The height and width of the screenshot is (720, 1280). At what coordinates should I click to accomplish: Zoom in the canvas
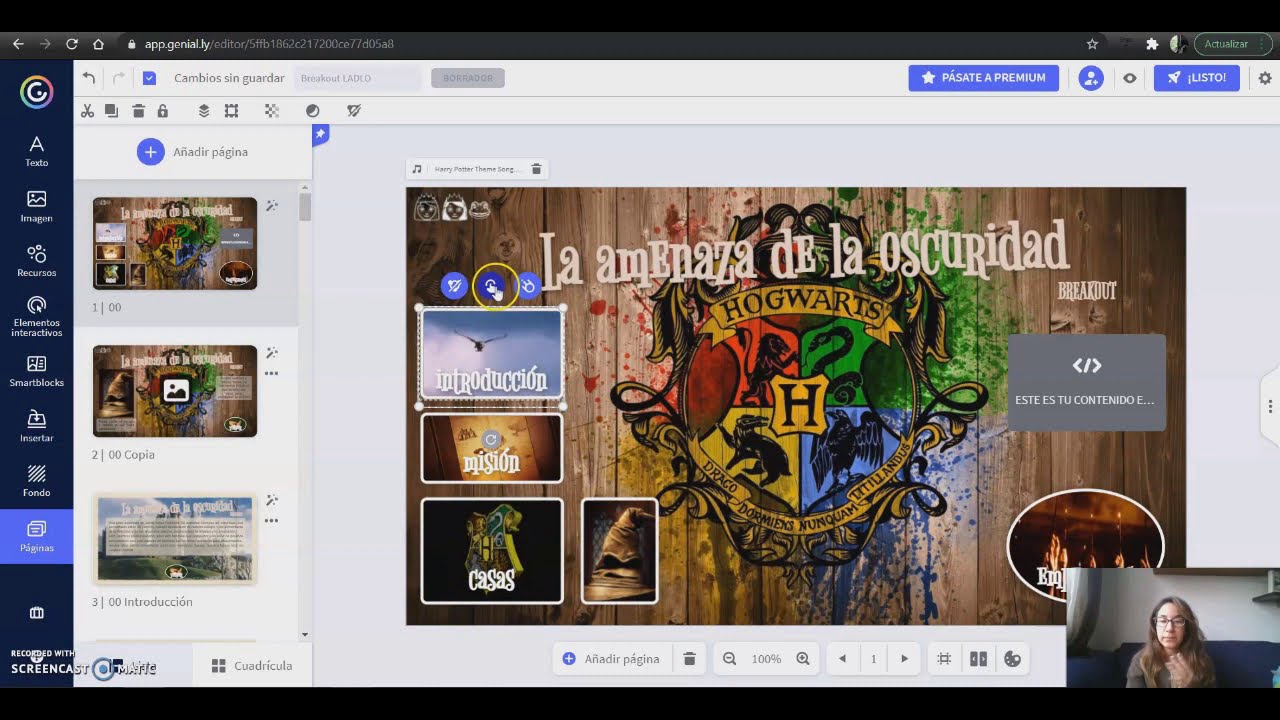point(803,659)
